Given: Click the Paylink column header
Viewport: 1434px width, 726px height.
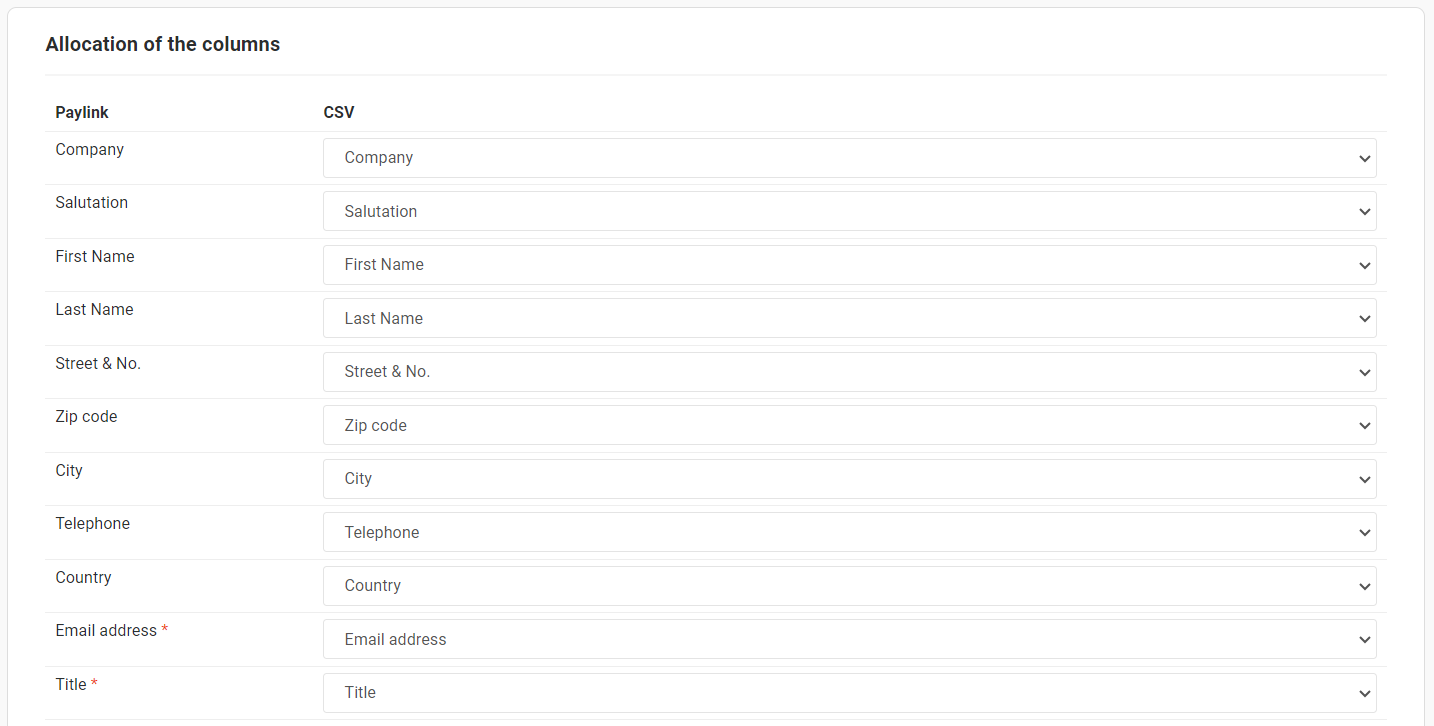Looking at the screenshot, I should click(82, 112).
